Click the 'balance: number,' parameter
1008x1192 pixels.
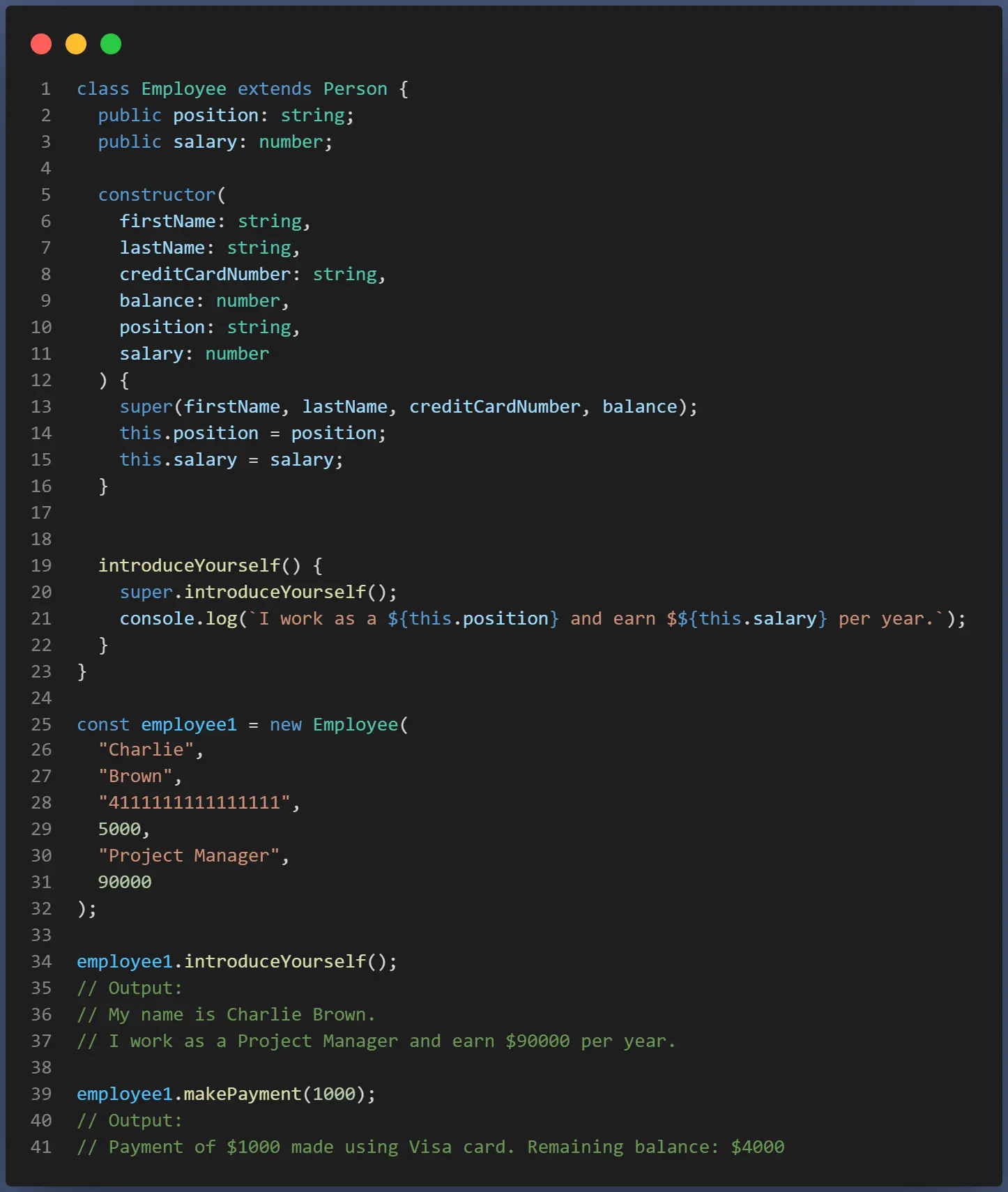click(204, 301)
